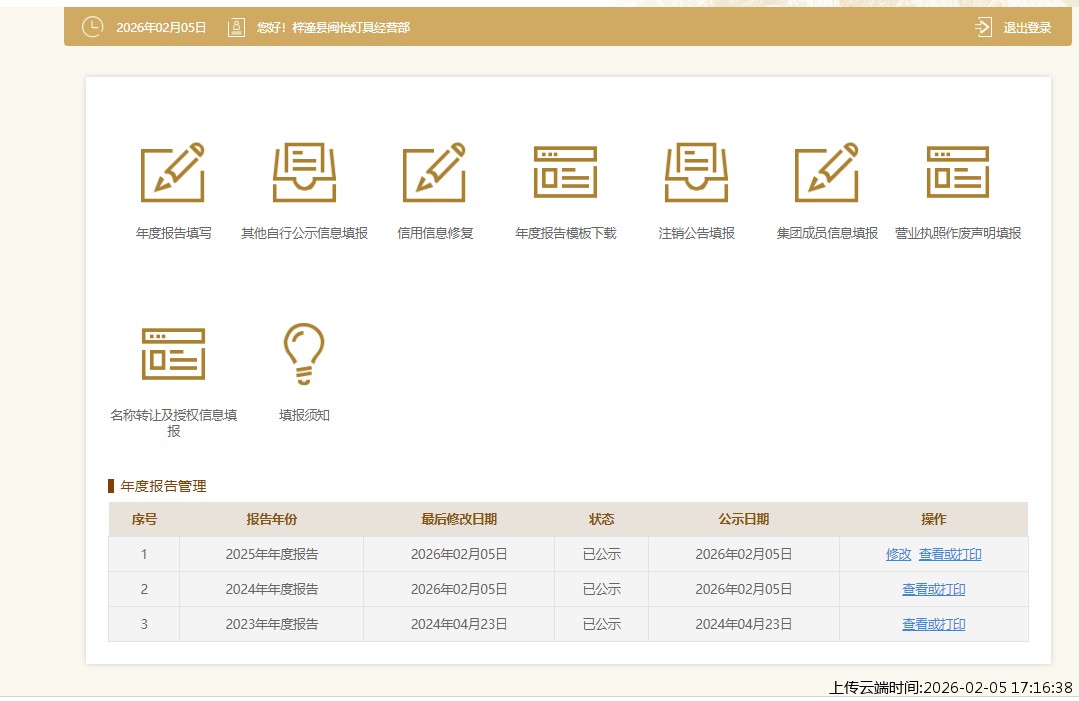
Task: Open the 注销公告填报 icon
Action: tap(696, 172)
